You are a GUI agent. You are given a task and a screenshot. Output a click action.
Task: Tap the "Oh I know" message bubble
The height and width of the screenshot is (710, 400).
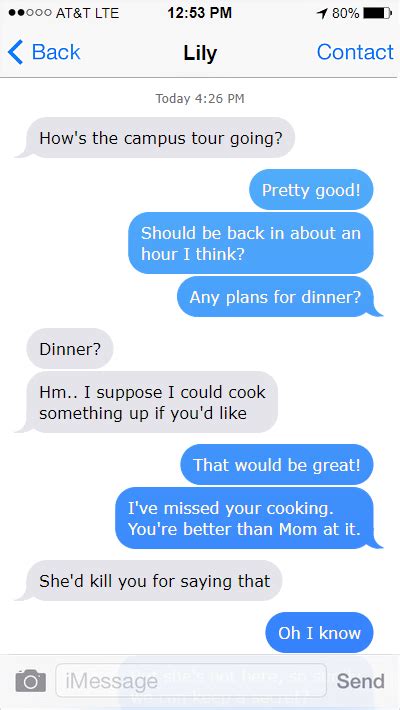[319, 633]
